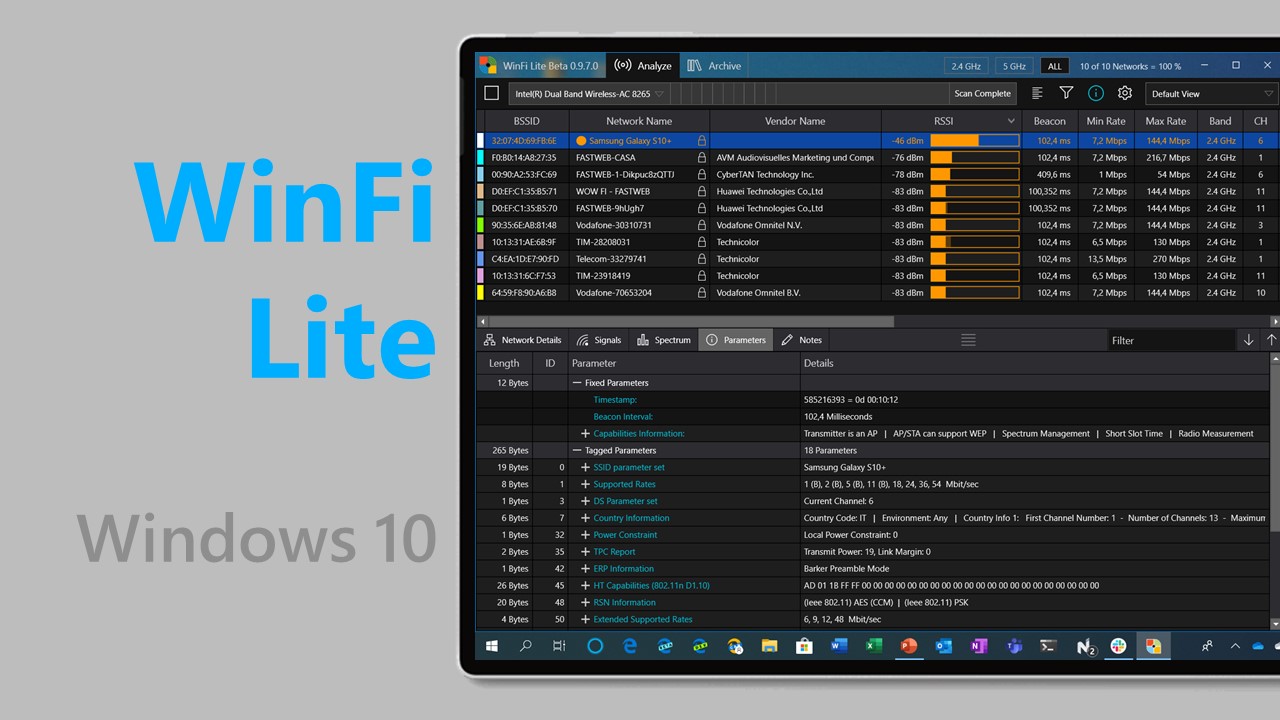The image size is (1280, 720).
Task: Open the Default View dropdown
Action: pos(1212,94)
